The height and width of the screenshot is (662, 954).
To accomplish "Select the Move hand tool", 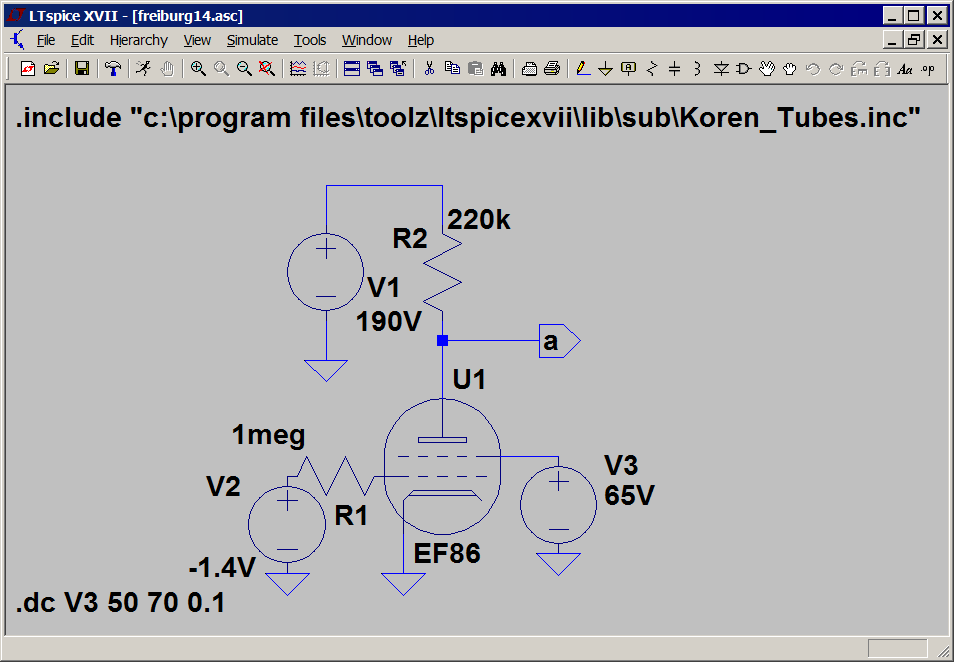I will (767, 69).
